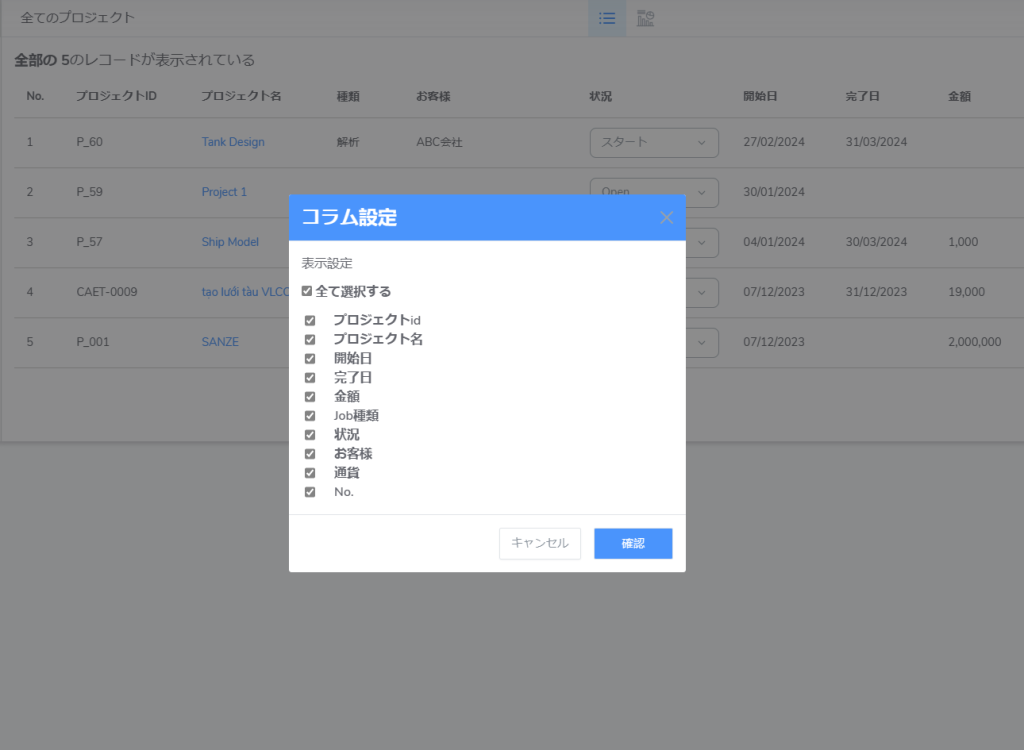Viewport: 1024px width, 750px height.
Task: Toggle the No. column checkbox
Action: coord(310,491)
